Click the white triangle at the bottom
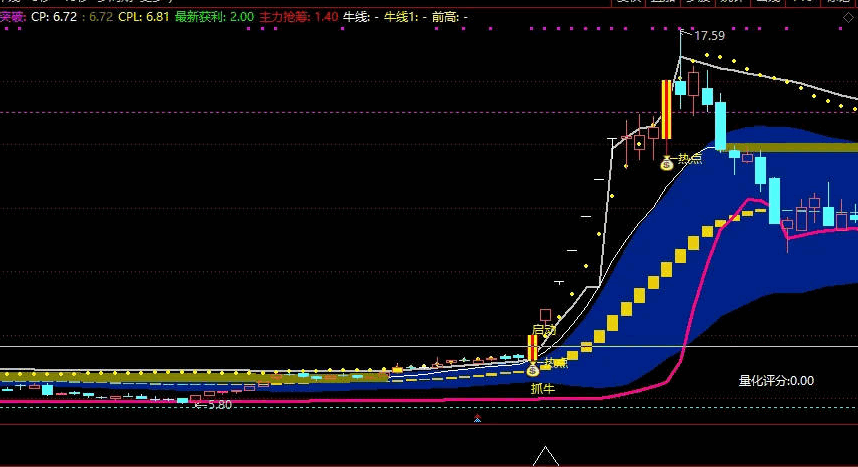This screenshot has height=467, width=858. tap(545, 457)
